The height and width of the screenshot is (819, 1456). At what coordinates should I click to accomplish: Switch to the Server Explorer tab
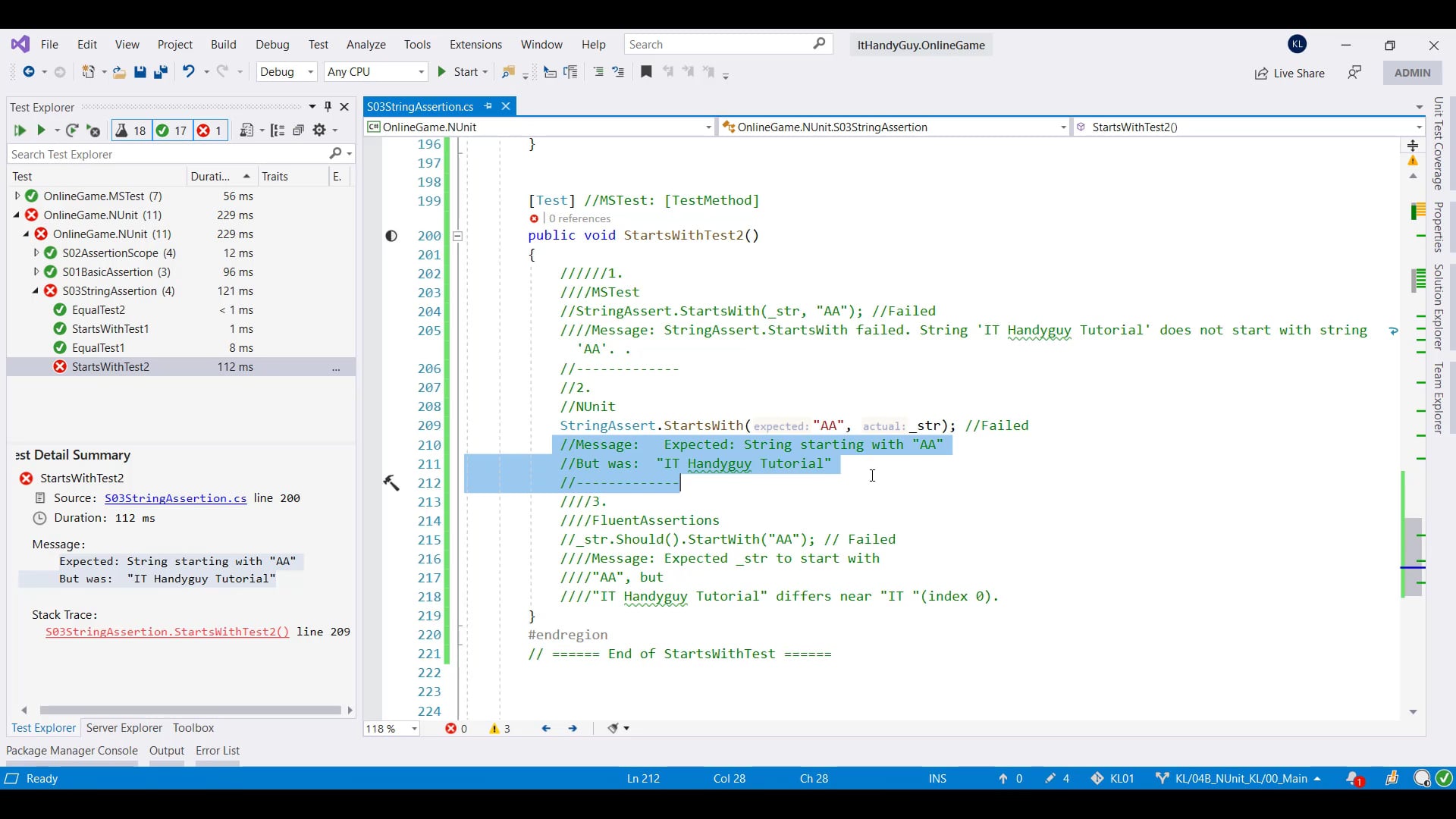(x=124, y=728)
